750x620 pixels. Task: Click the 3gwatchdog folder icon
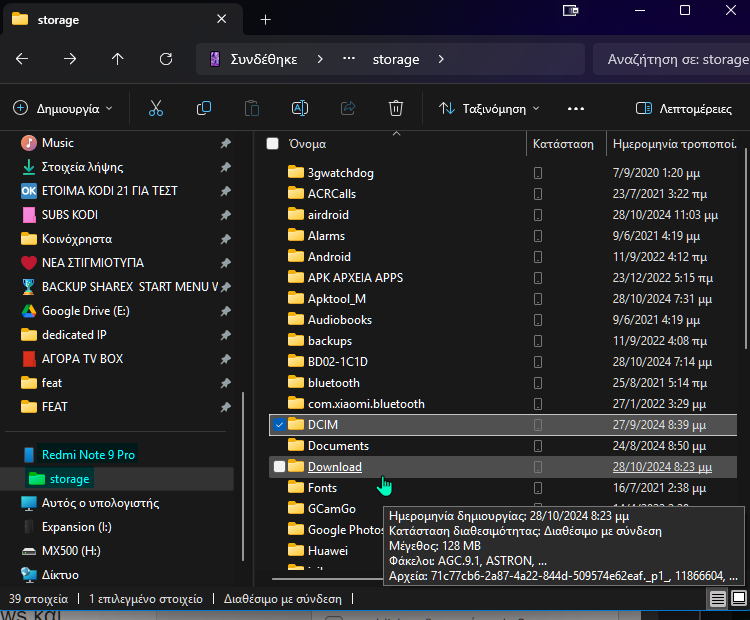tap(296, 172)
